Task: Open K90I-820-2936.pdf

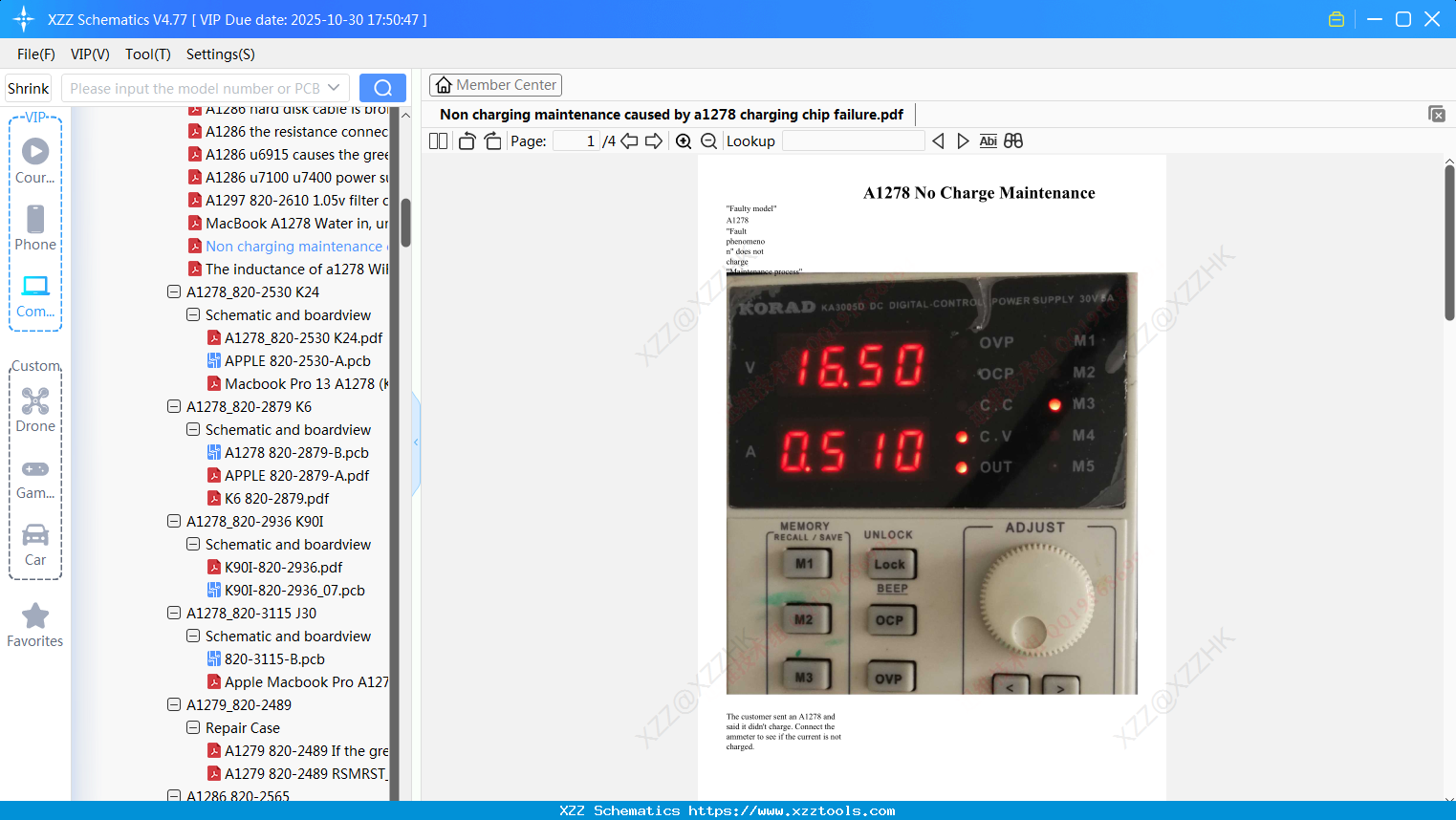Action: coord(283,567)
